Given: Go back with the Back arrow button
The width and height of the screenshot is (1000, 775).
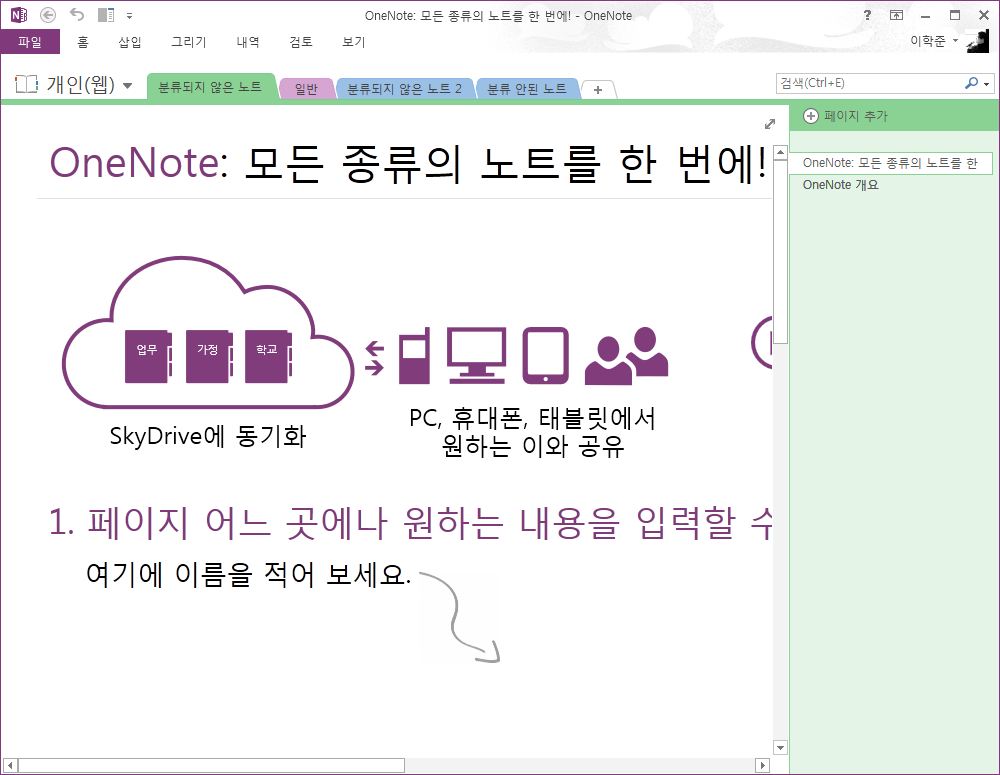Looking at the screenshot, I should click(x=48, y=15).
